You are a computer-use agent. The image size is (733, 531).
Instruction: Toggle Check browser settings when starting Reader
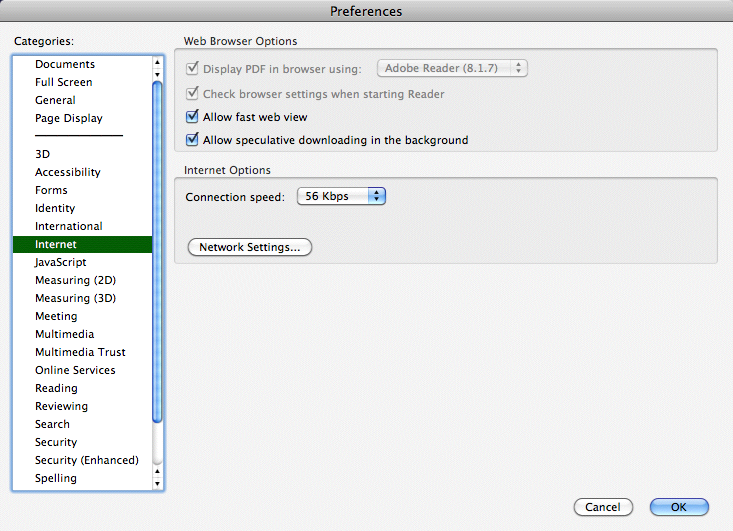(x=192, y=93)
